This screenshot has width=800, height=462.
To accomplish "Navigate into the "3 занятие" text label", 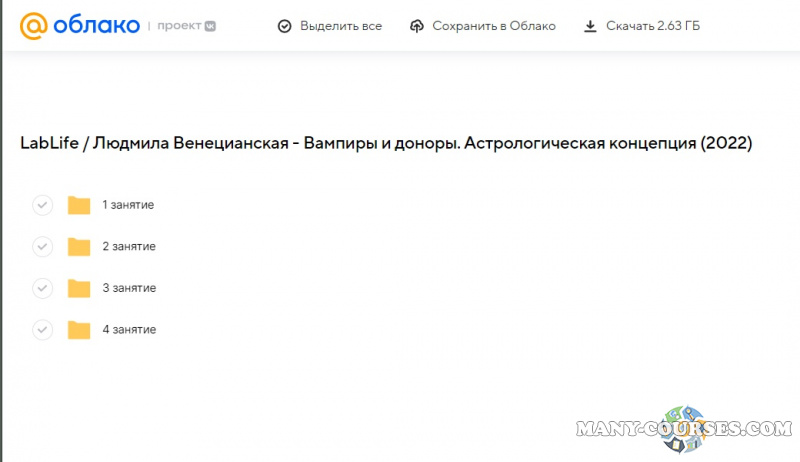I will point(129,288).
